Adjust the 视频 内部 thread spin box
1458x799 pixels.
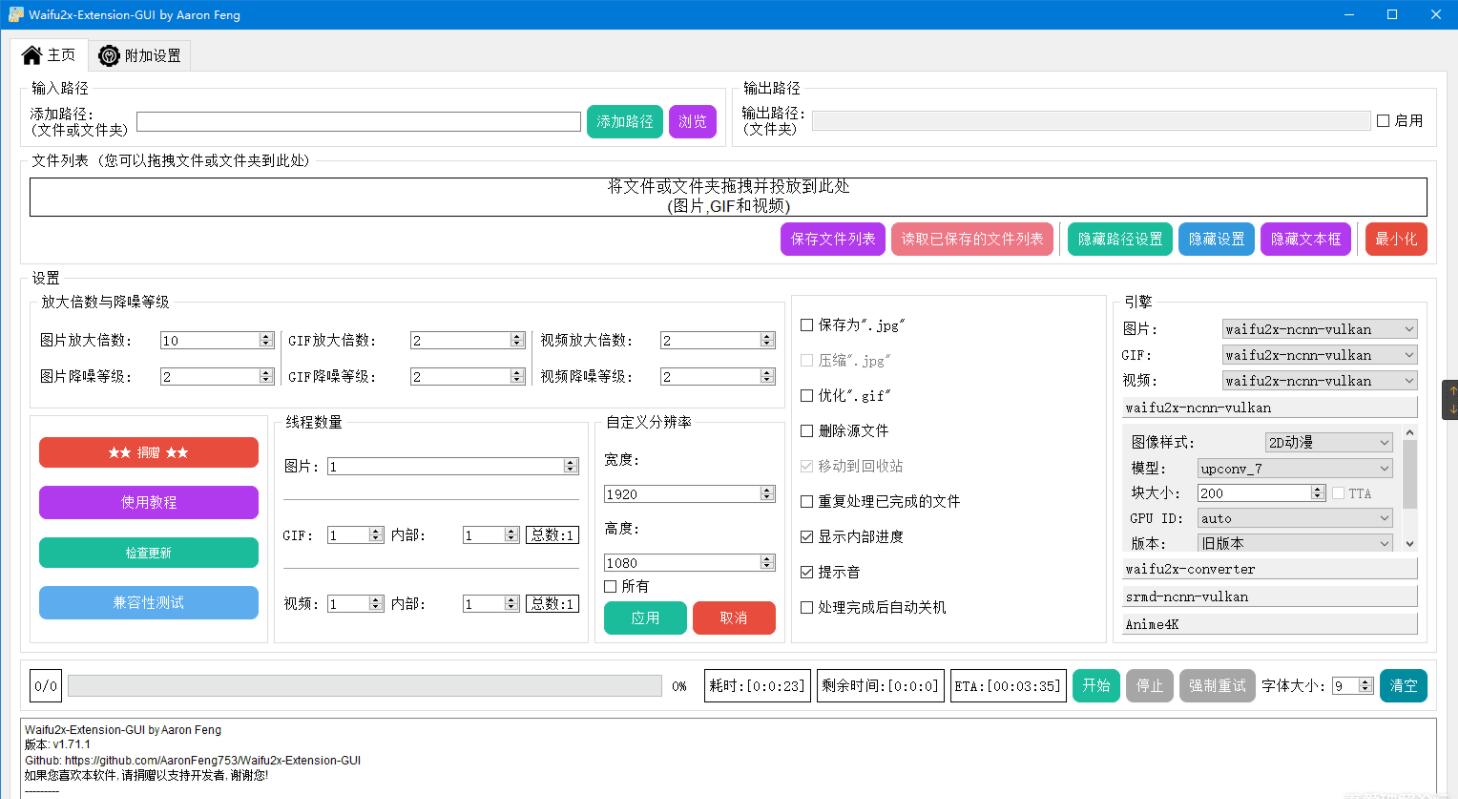(x=491, y=604)
